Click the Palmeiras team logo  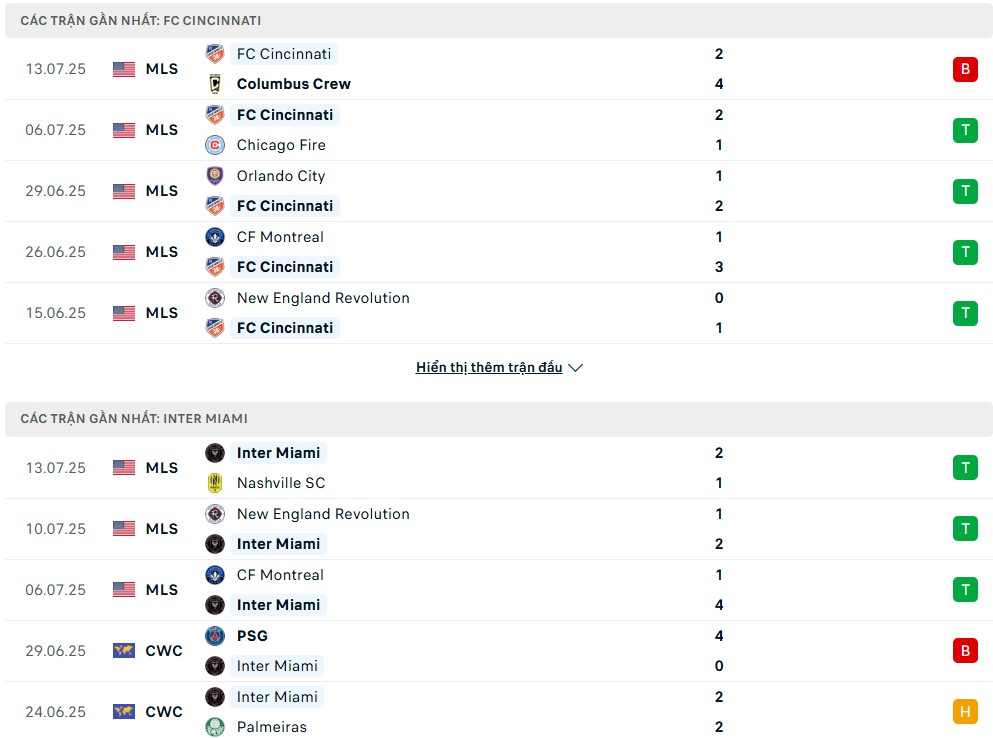point(215,727)
